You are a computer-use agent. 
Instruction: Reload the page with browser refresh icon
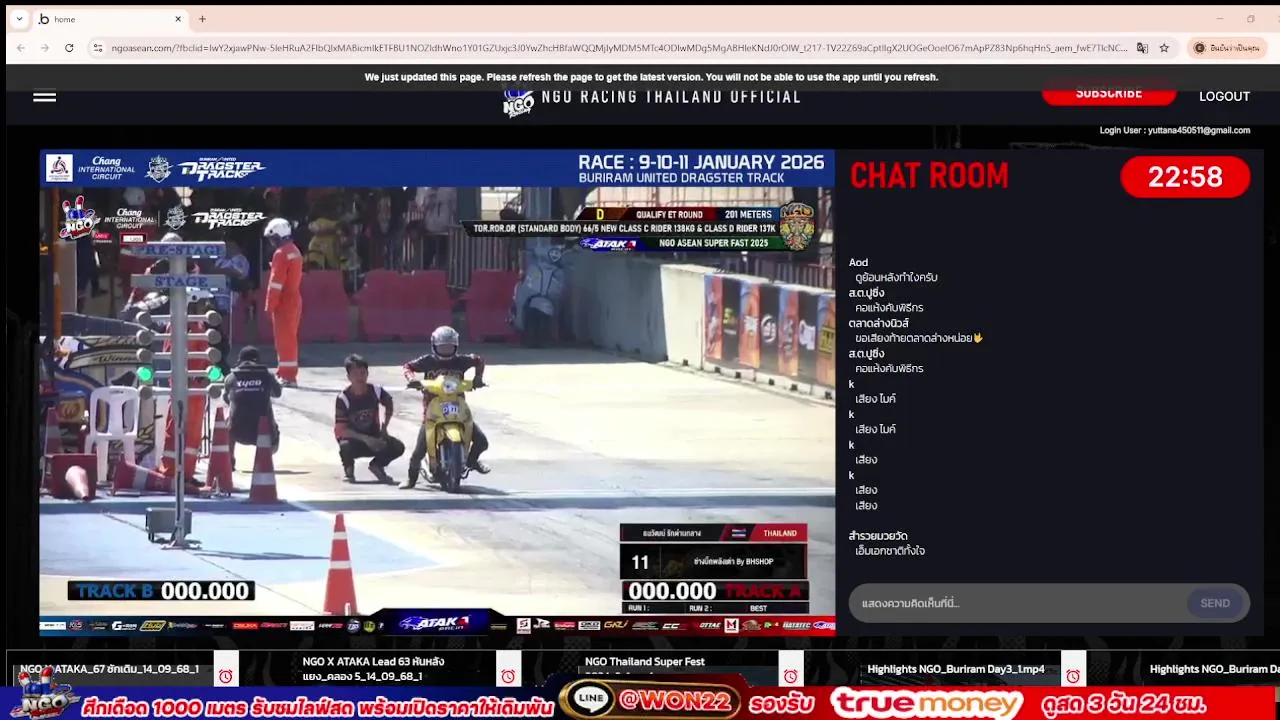69,48
